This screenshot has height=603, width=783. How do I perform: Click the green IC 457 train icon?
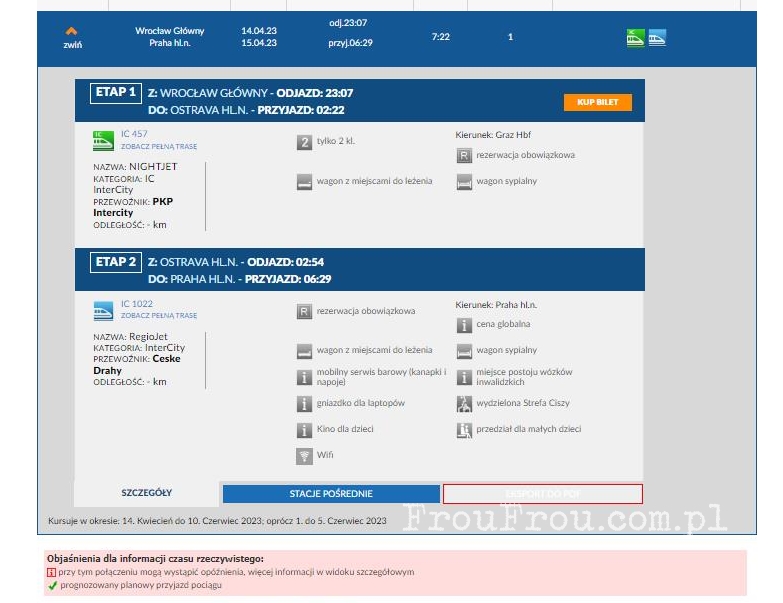(x=103, y=140)
